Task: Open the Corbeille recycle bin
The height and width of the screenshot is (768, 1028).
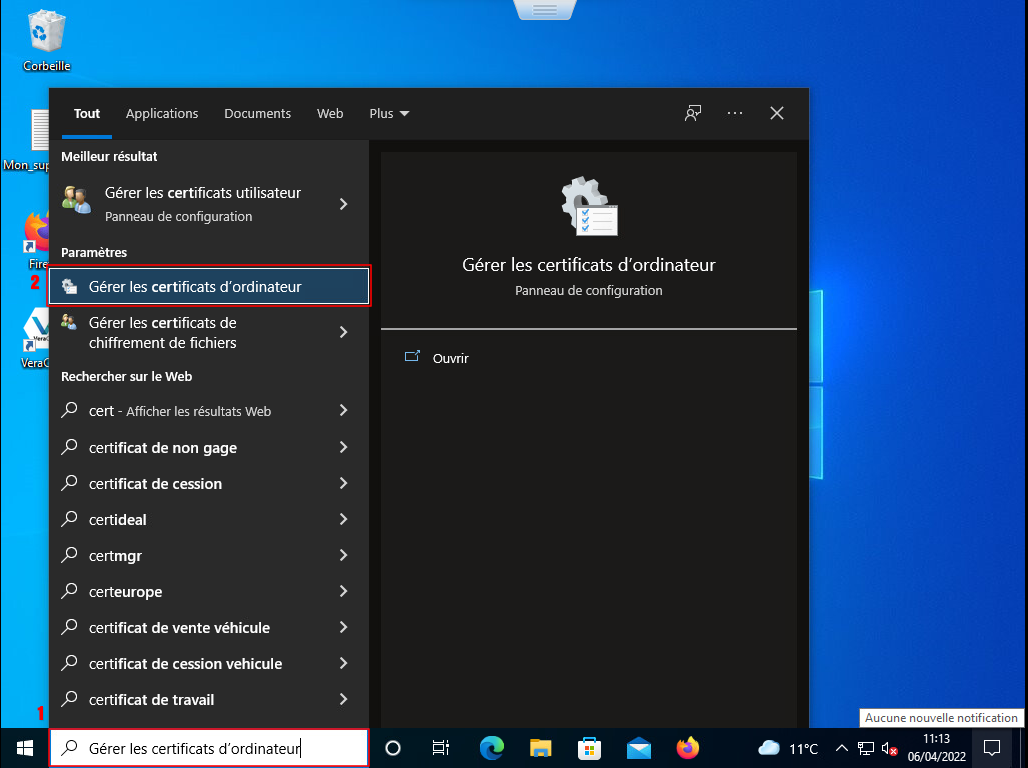Action: 46,34
